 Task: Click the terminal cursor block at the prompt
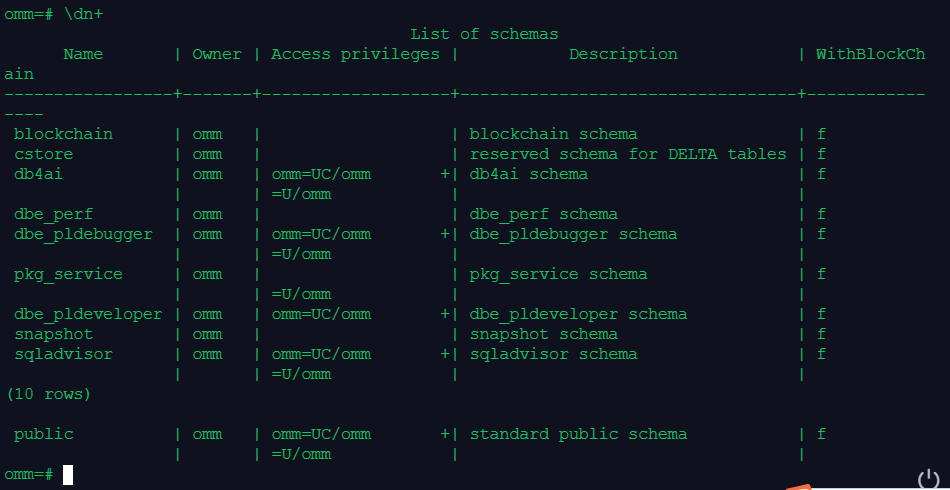tap(68, 474)
